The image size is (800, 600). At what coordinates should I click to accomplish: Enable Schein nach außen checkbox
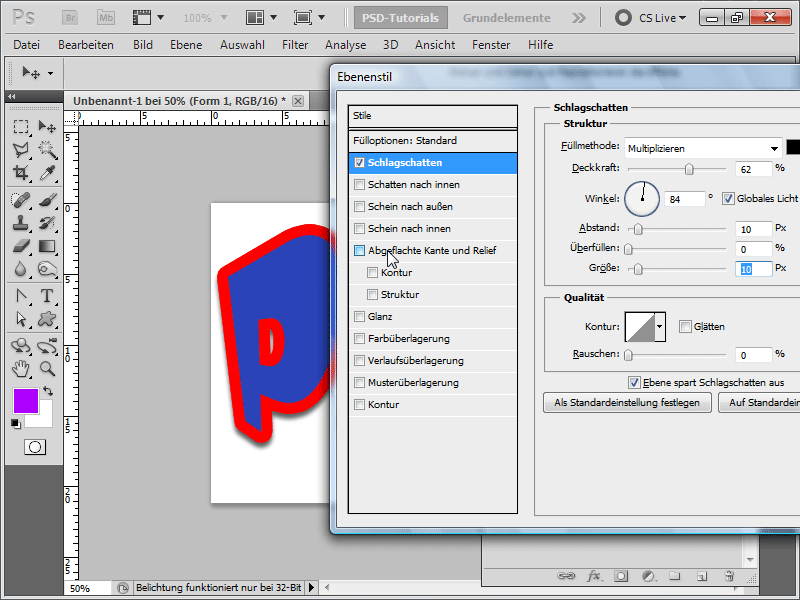[359, 207]
